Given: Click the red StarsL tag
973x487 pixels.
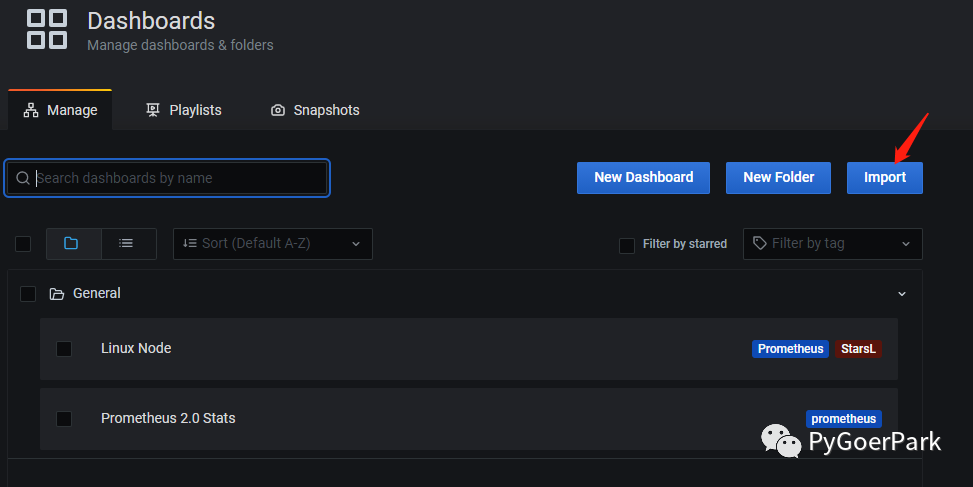Looking at the screenshot, I should tap(858, 349).
